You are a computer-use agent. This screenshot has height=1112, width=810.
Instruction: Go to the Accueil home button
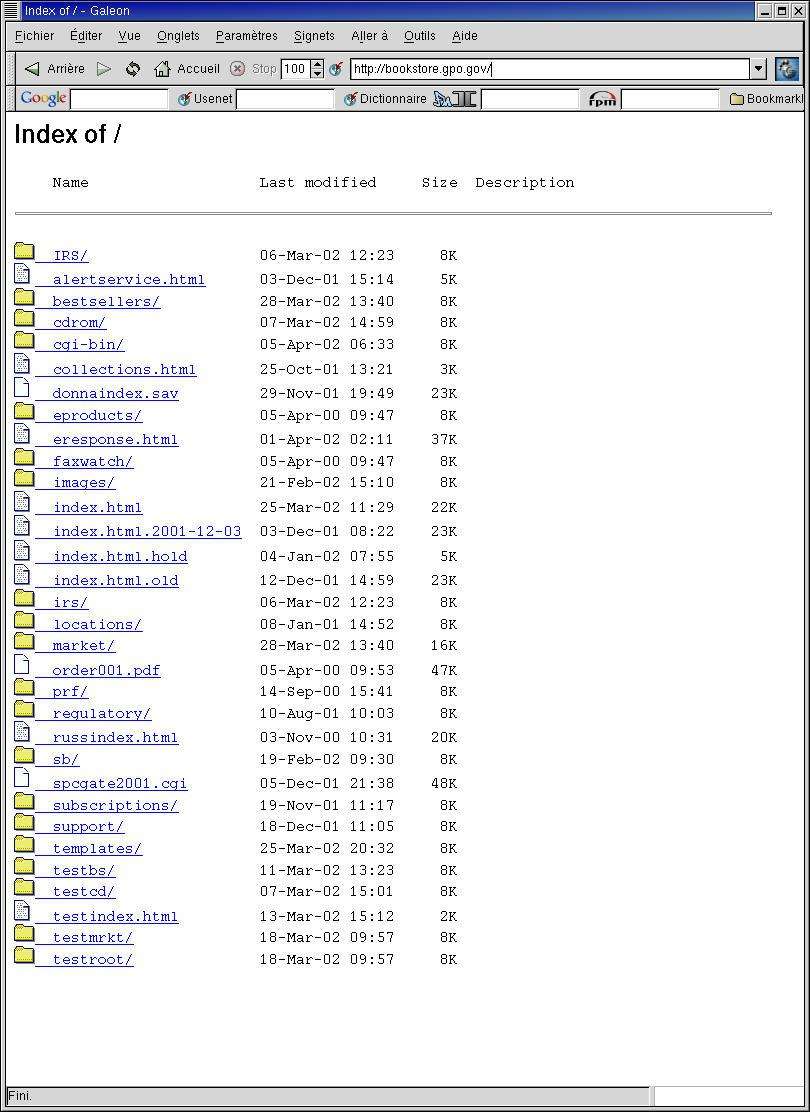[x=187, y=69]
